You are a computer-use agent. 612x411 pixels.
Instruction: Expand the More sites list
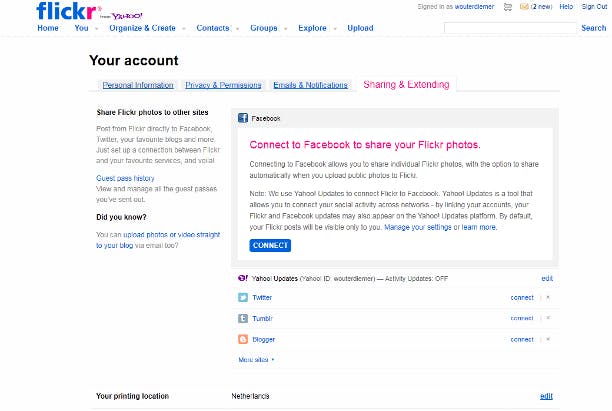256,359
